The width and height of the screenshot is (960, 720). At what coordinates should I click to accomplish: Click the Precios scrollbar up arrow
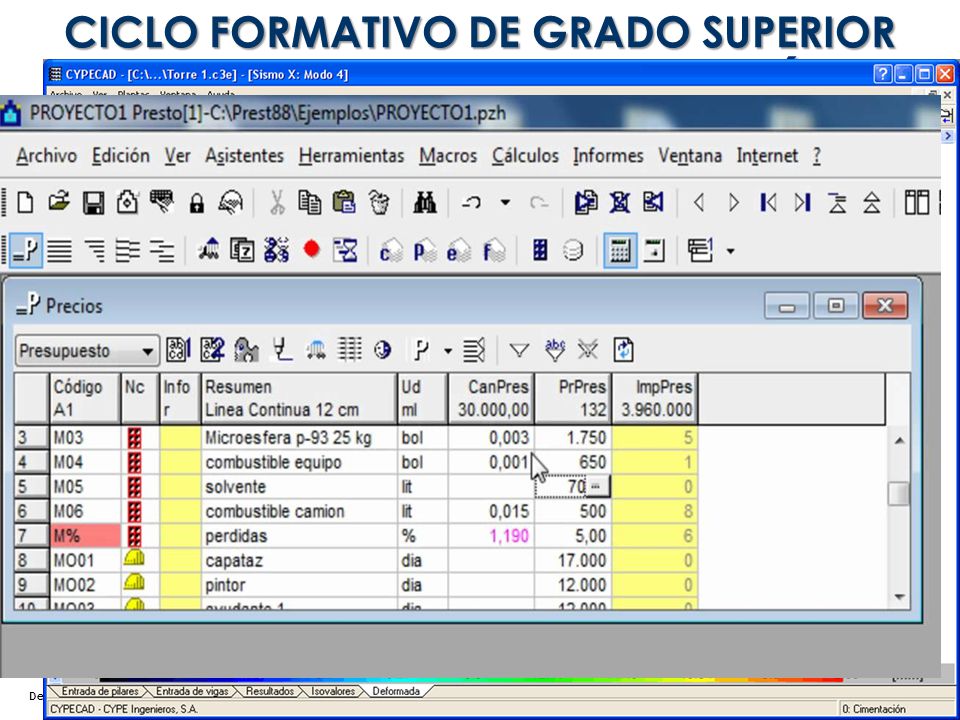click(x=899, y=440)
